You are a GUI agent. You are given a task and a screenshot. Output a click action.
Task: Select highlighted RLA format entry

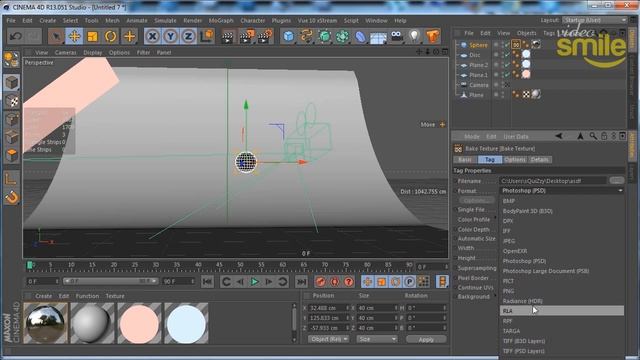[562, 311]
